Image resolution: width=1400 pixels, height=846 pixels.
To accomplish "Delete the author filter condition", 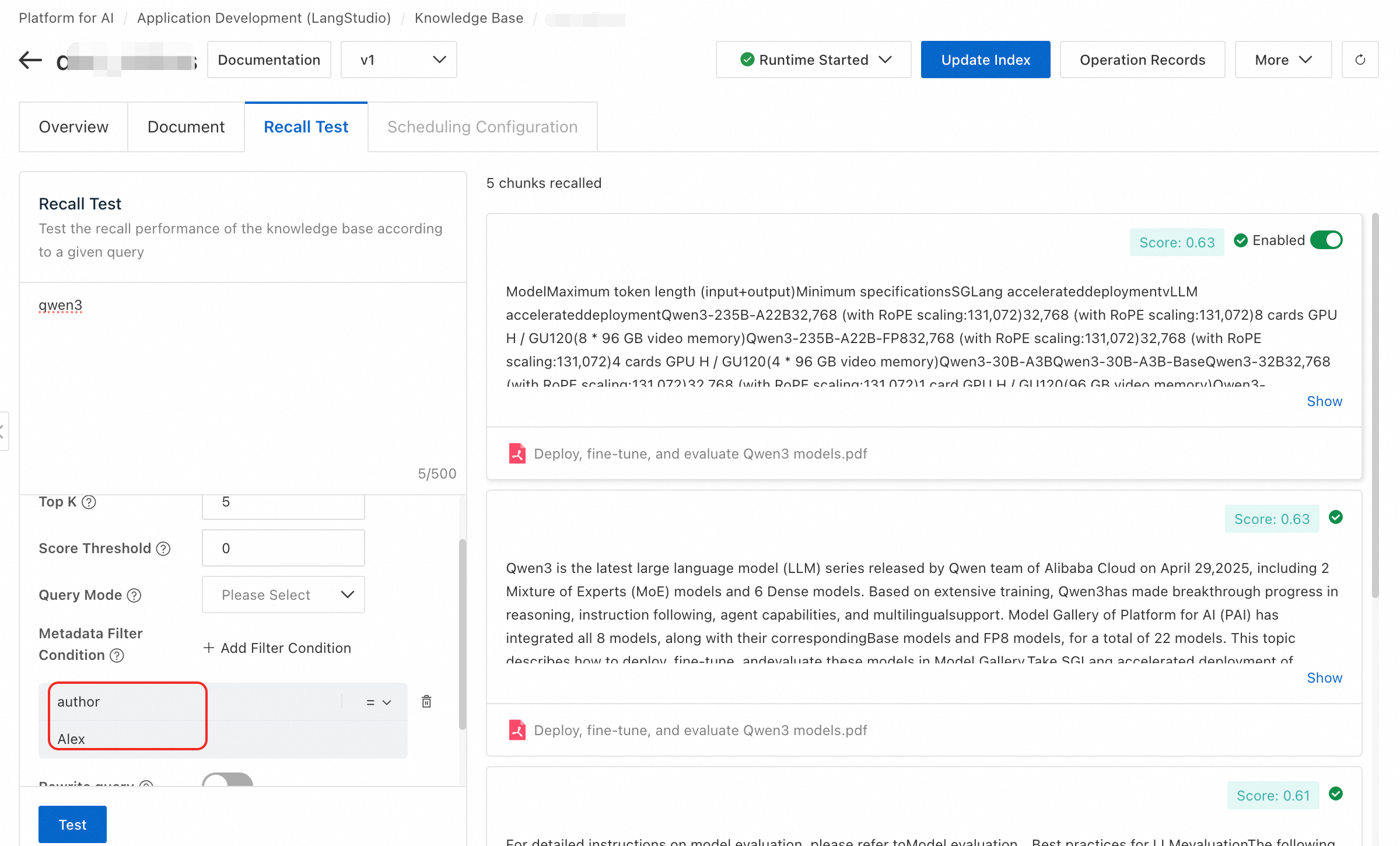I will click(x=426, y=701).
